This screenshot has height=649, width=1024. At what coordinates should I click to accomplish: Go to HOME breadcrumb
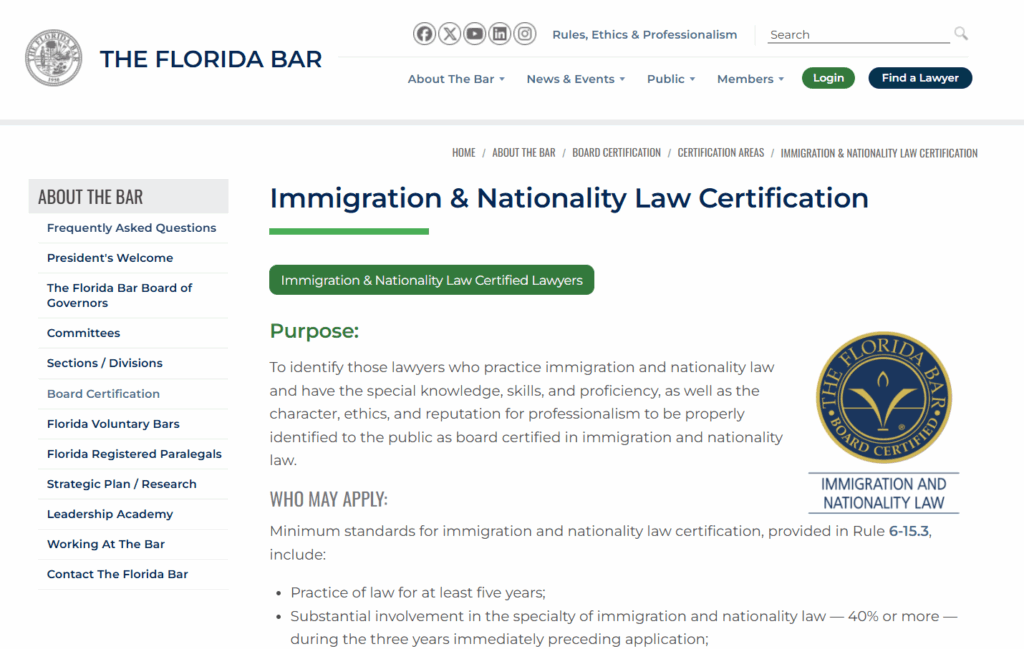click(x=464, y=153)
